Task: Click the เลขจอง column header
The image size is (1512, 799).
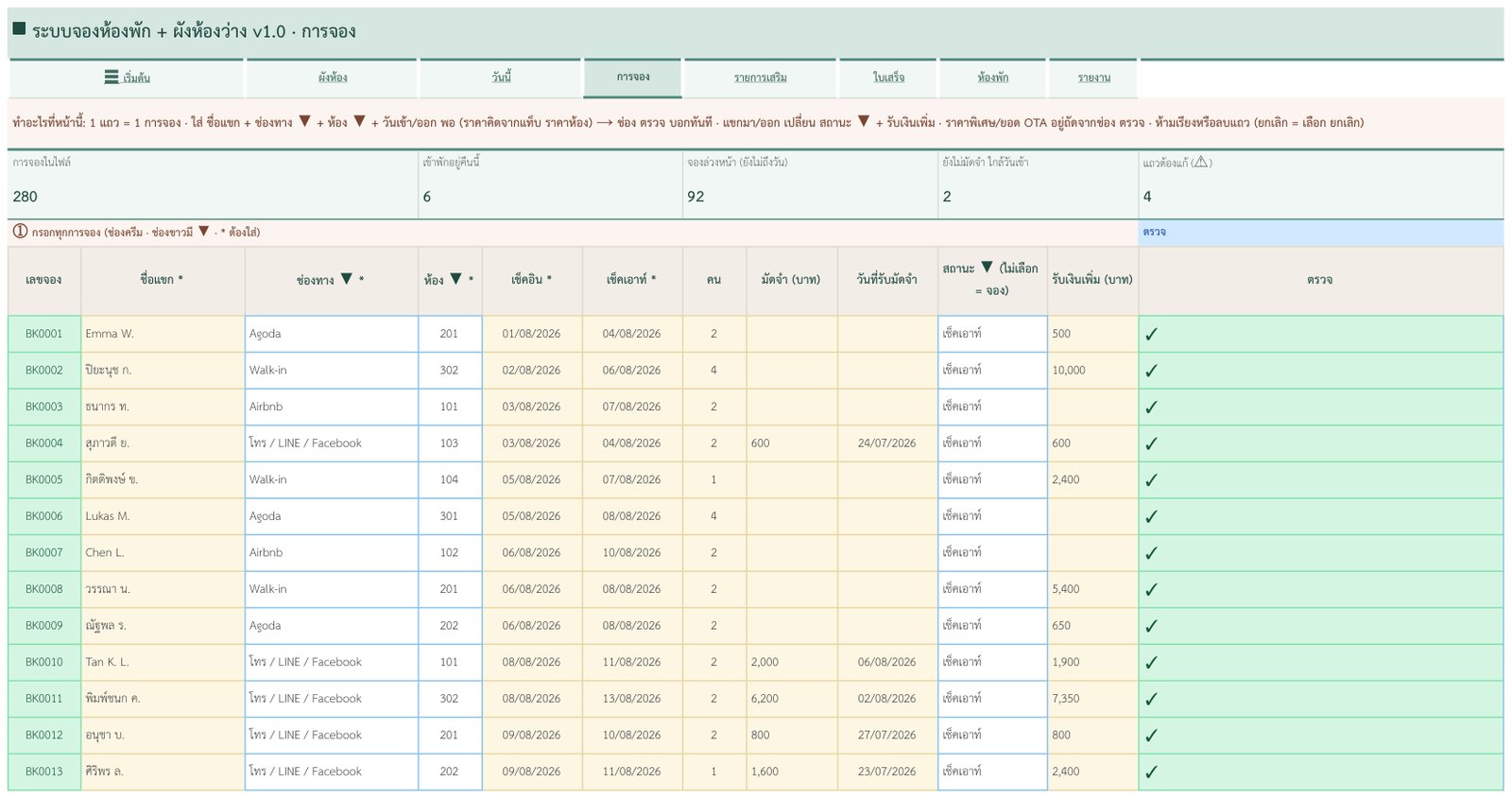Action: [44, 280]
